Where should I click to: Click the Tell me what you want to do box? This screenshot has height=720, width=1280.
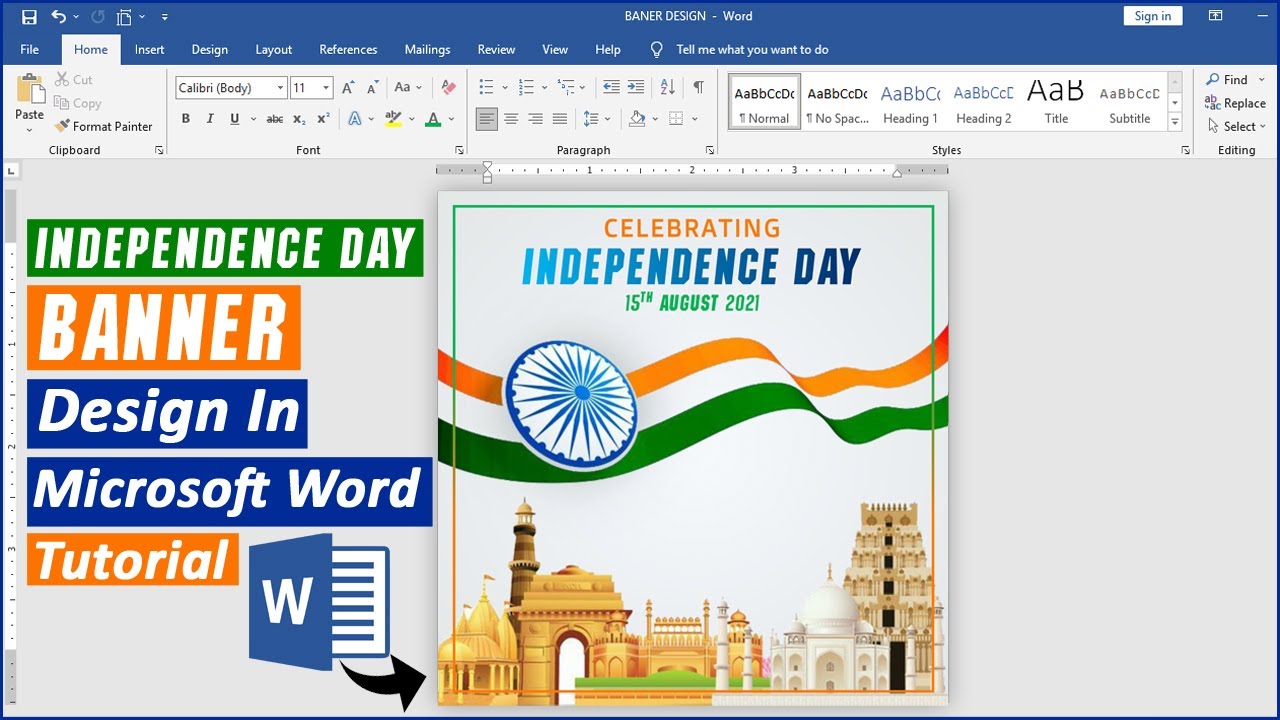pos(752,49)
